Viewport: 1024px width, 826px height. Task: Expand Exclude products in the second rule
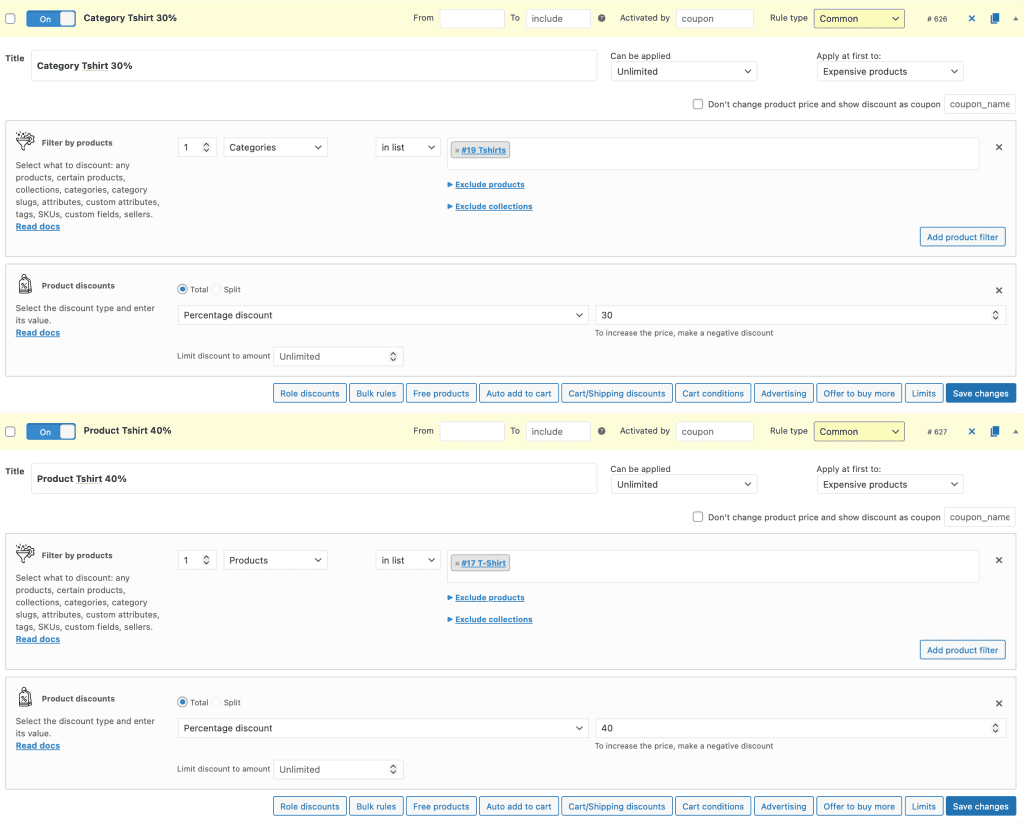489,598
